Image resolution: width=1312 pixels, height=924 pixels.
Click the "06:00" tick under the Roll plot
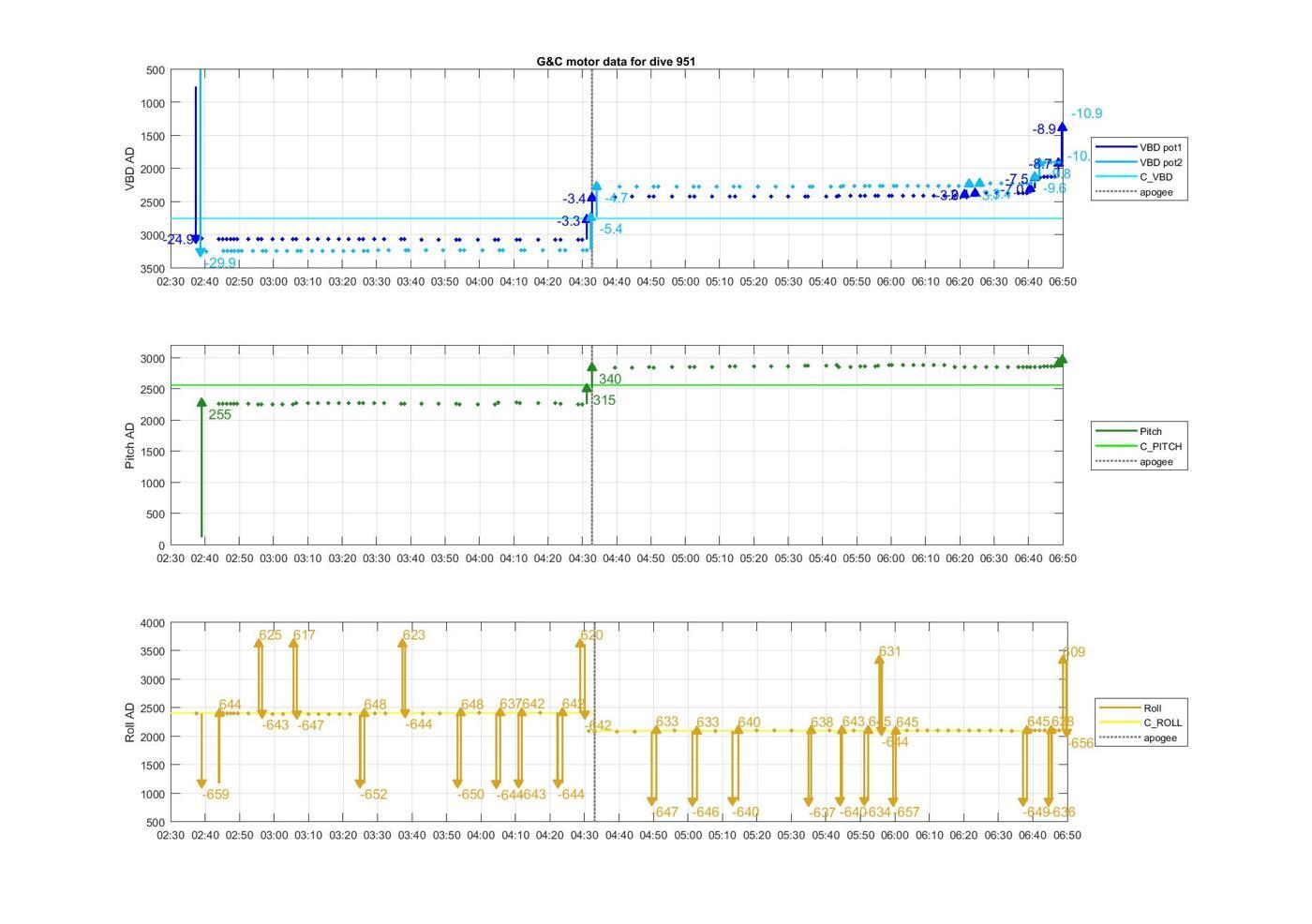click(895, 835)
